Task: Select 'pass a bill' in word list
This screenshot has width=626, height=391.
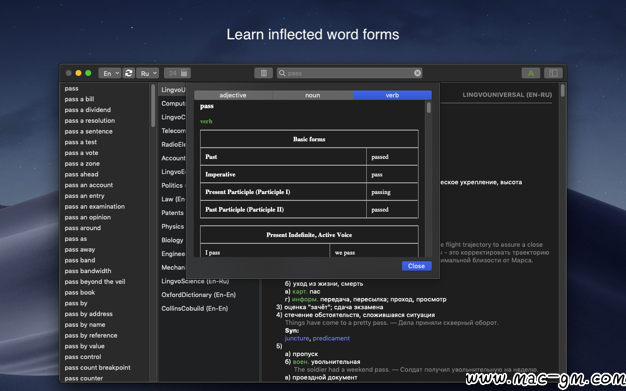Action: coord(79,99)
